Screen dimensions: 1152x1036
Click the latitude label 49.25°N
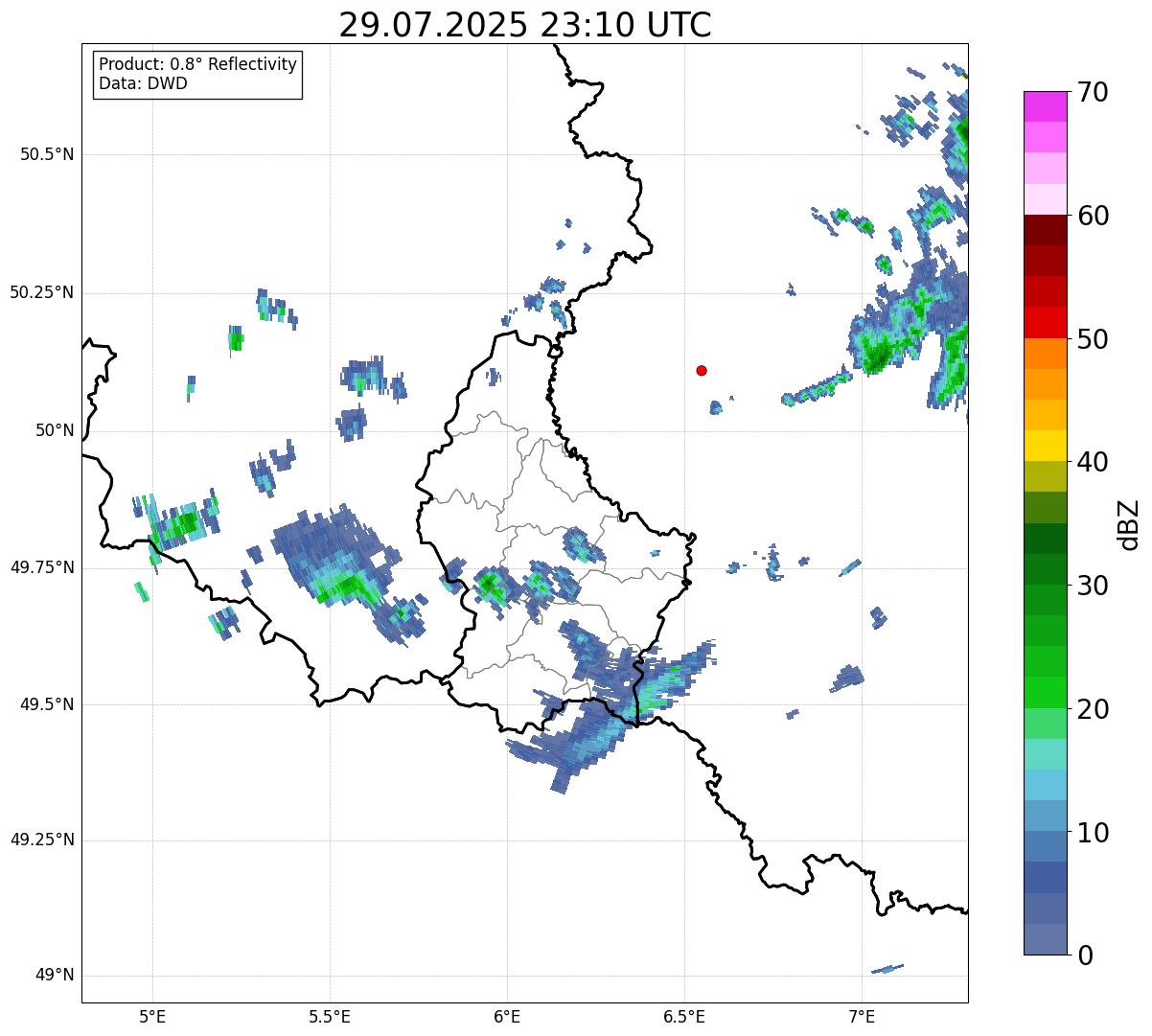[42, 840]
